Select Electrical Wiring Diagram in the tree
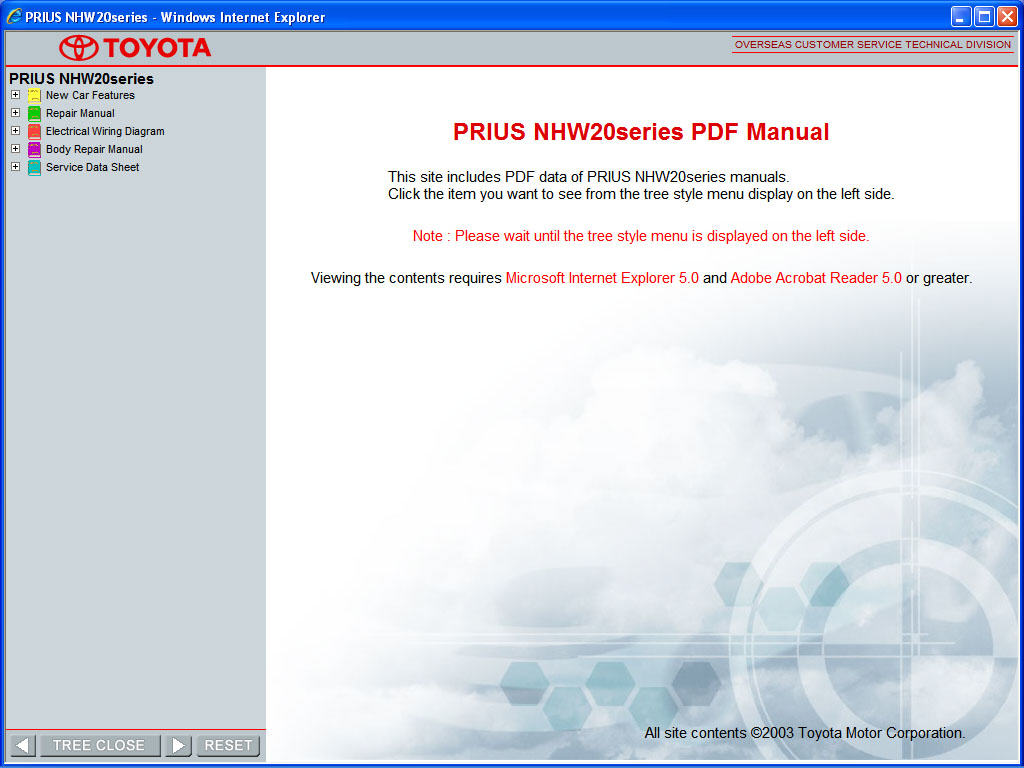 [105, 131]
